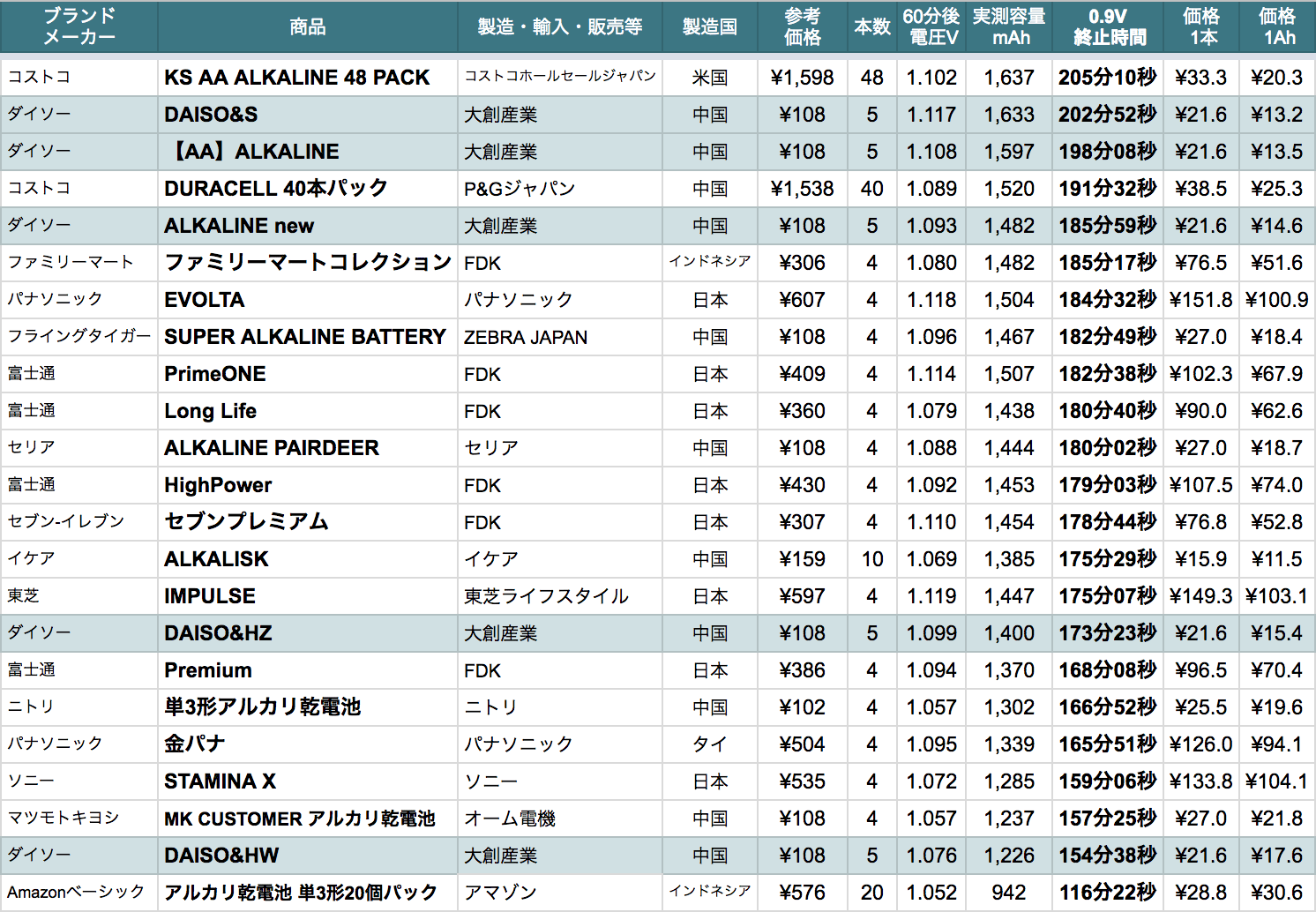
Task: Click the フライングタイガー brand cell
Action: 79,337
